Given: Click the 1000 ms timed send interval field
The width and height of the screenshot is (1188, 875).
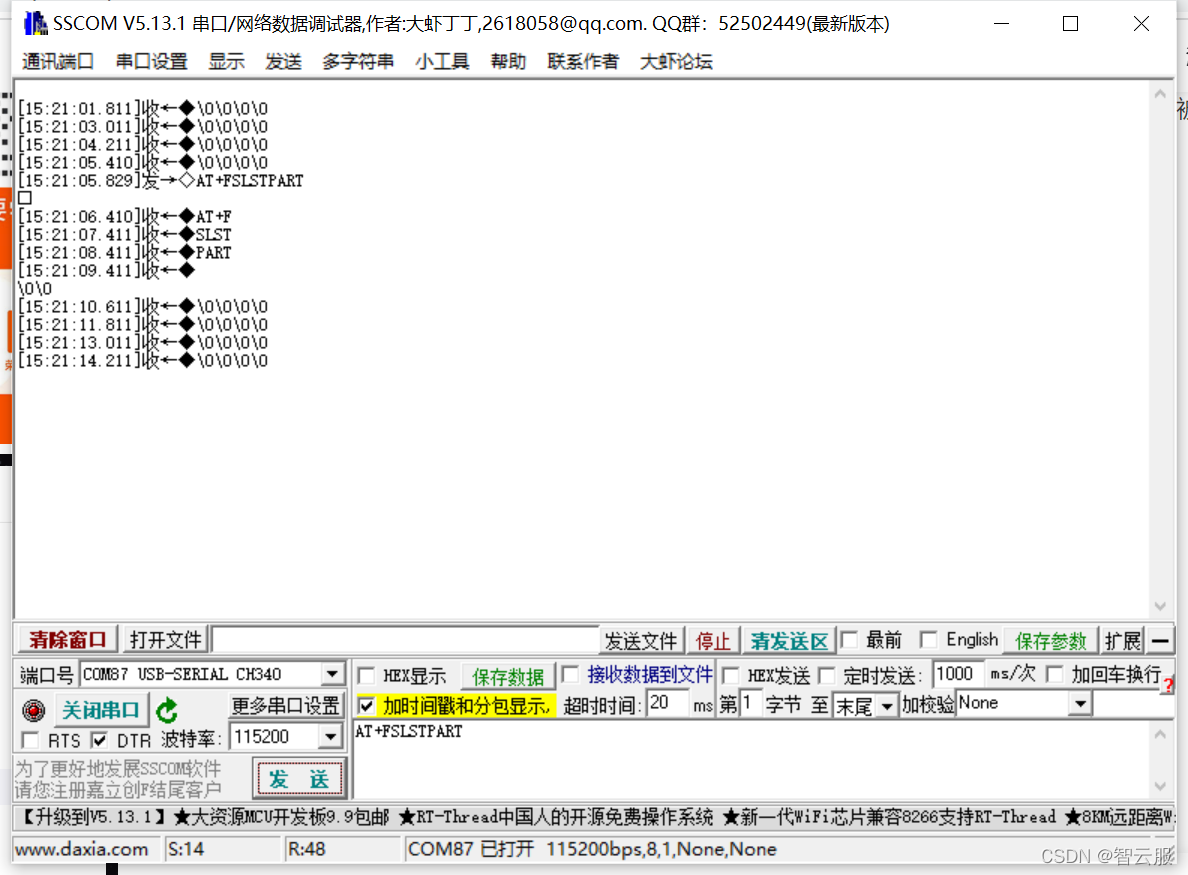Looking at the screenshot, I should [x=958, y=673].
